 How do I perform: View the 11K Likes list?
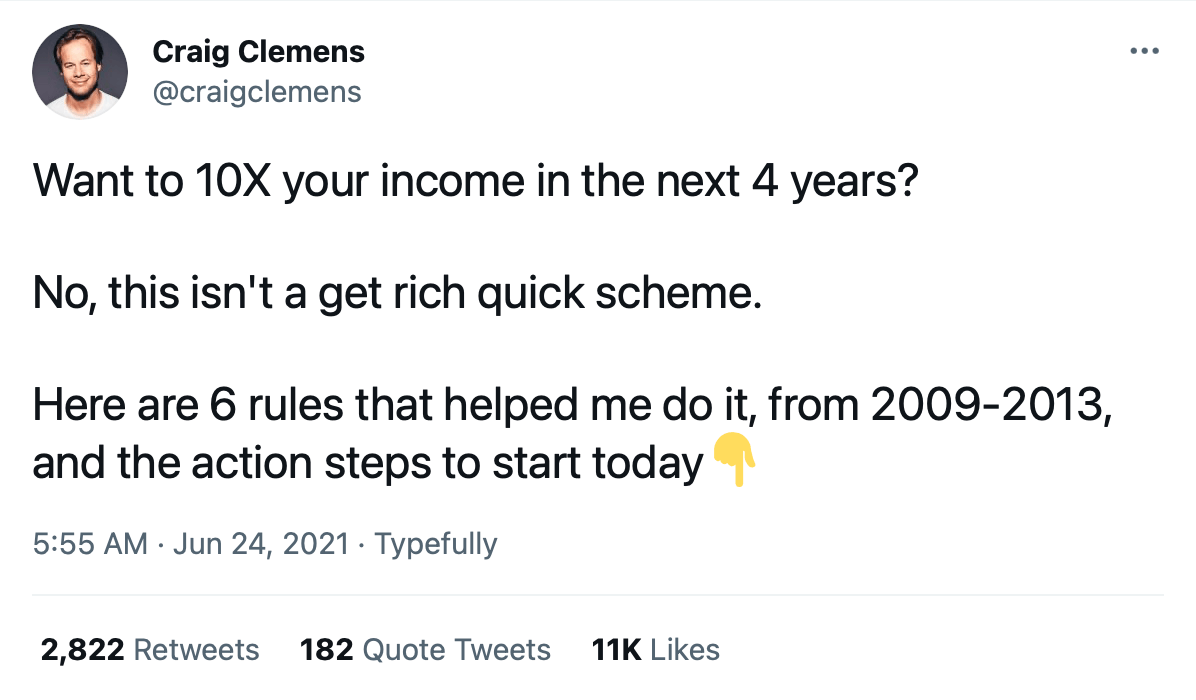click(655, 650)
